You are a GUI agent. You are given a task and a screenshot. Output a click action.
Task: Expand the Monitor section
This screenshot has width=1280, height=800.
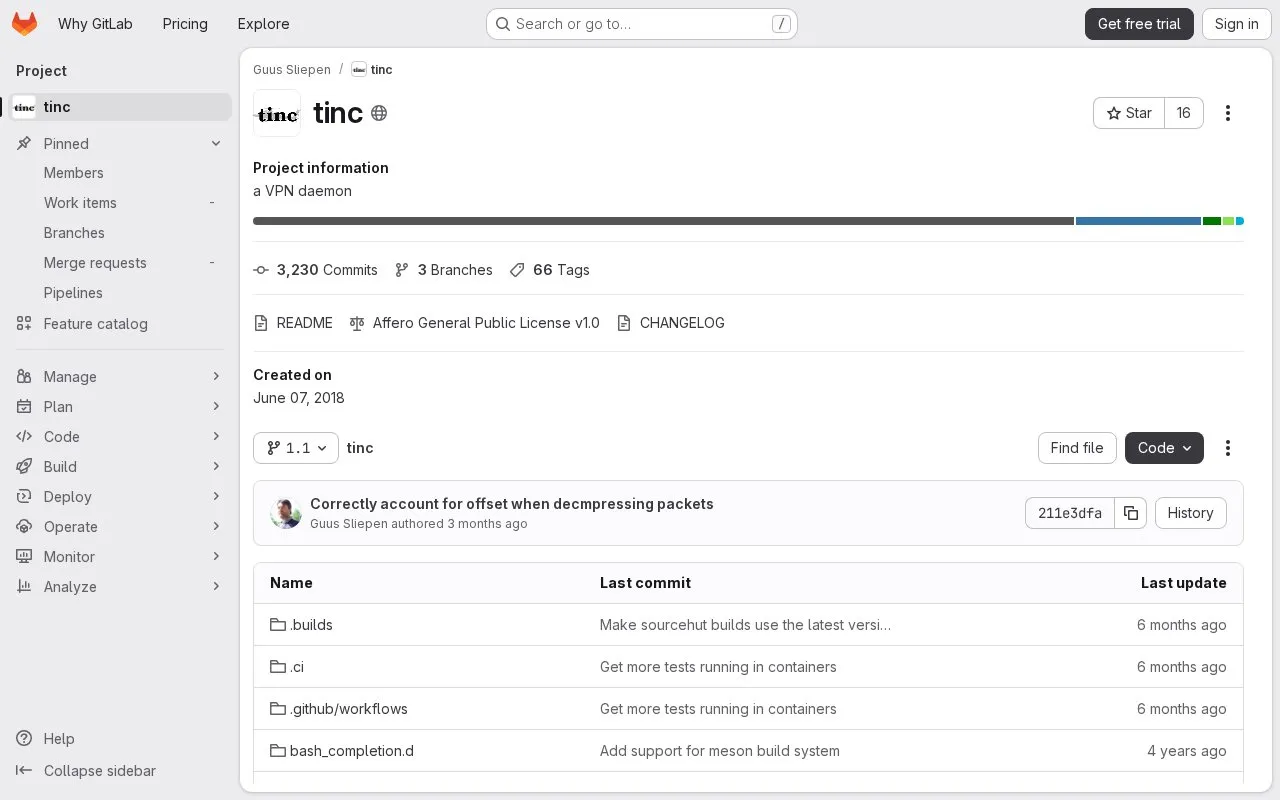pos(120,557)
